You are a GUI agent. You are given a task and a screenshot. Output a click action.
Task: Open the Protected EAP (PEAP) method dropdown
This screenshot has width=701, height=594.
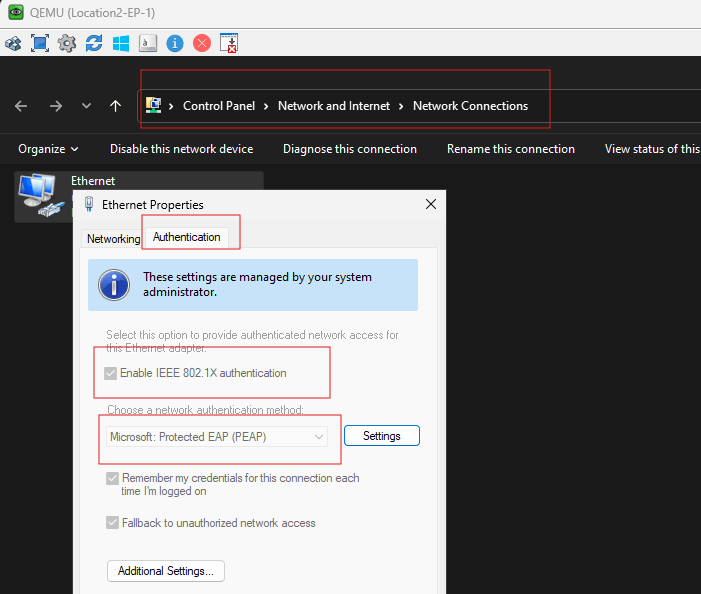pyautogui.click(x=217, y=437)
